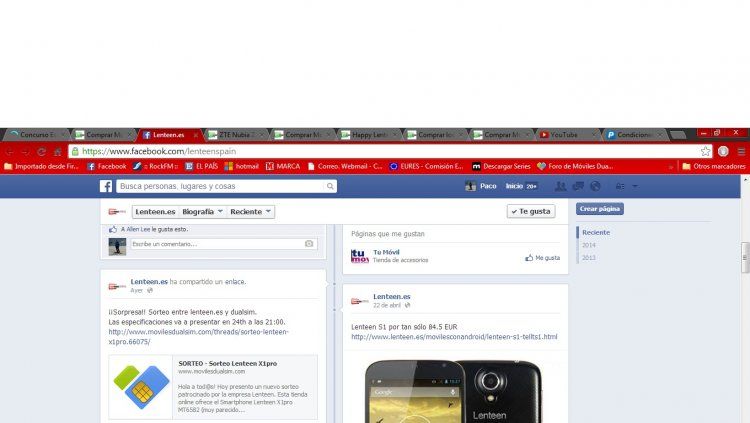750x423 pixels.
Task: Click the extension icon beside the star
Action: click(723, 151)
